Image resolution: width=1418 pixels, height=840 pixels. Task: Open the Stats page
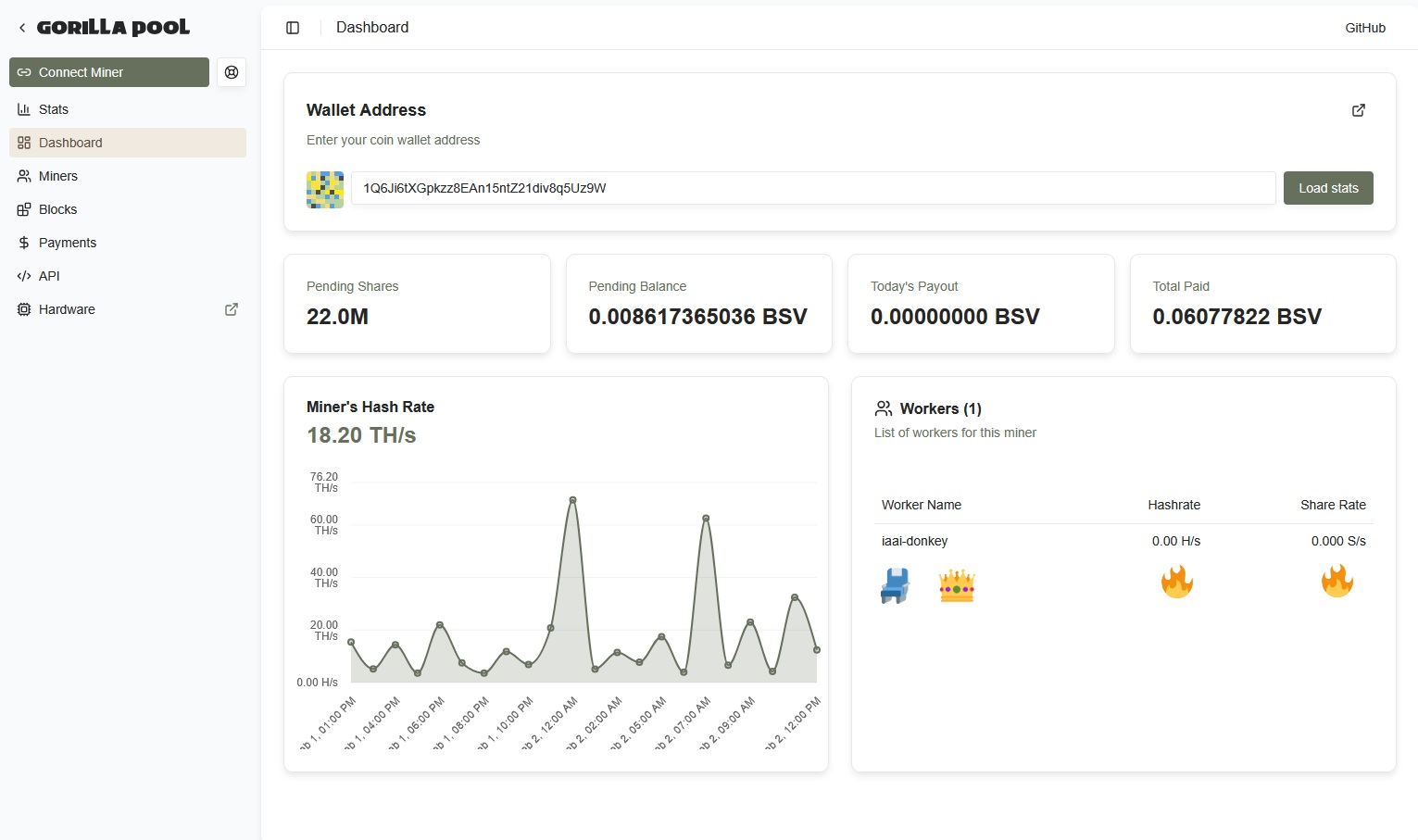pyautogui.click(x=128, y=109)
